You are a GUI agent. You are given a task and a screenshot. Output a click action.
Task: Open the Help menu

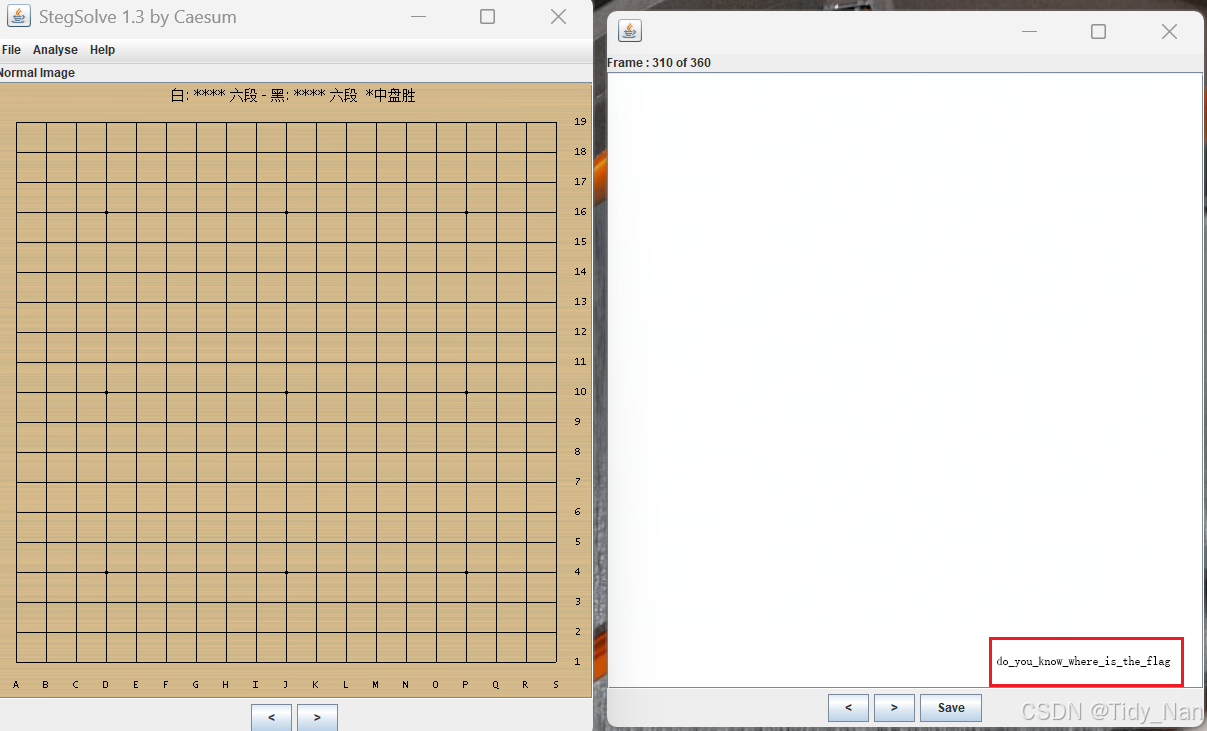(102, 50)
